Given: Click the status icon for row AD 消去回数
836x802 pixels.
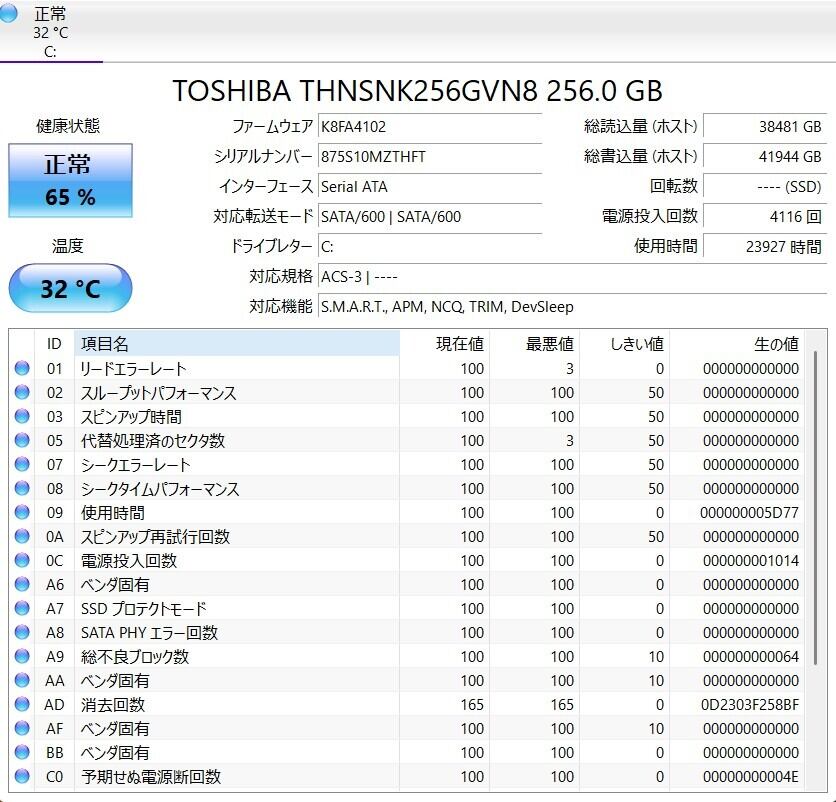Looking at the screenshot, I should pos(22,704).
